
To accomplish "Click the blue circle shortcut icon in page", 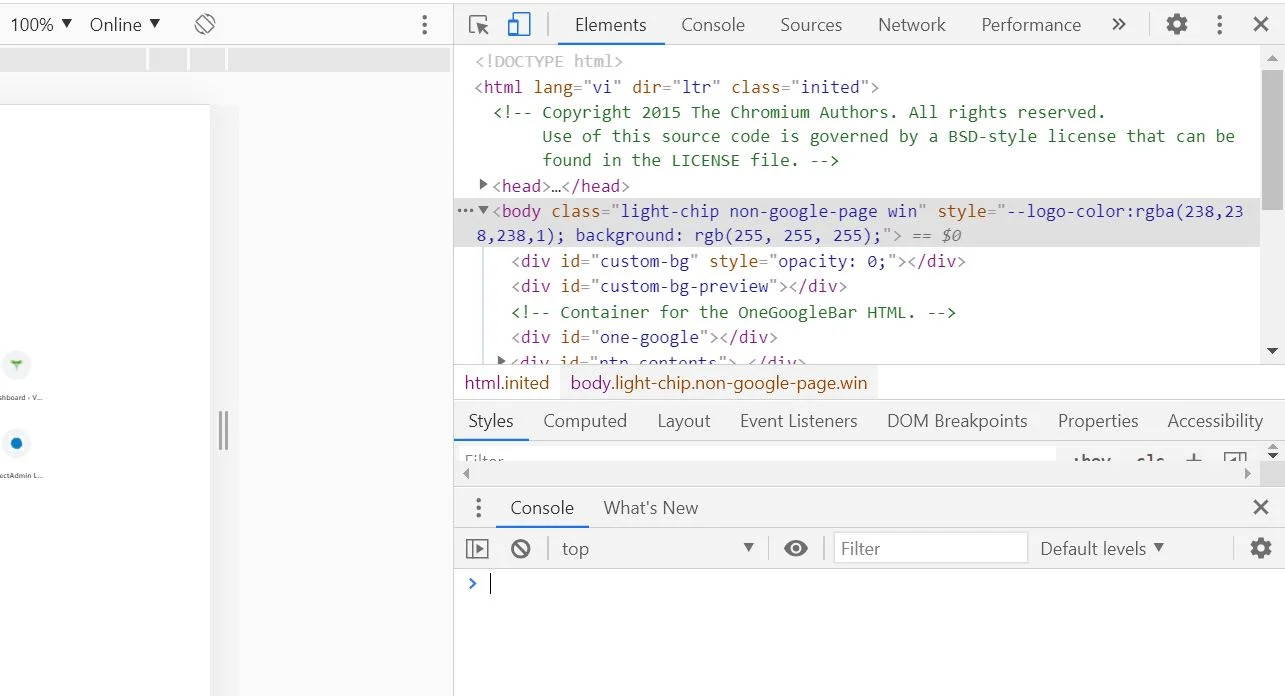I will point(16,443).
